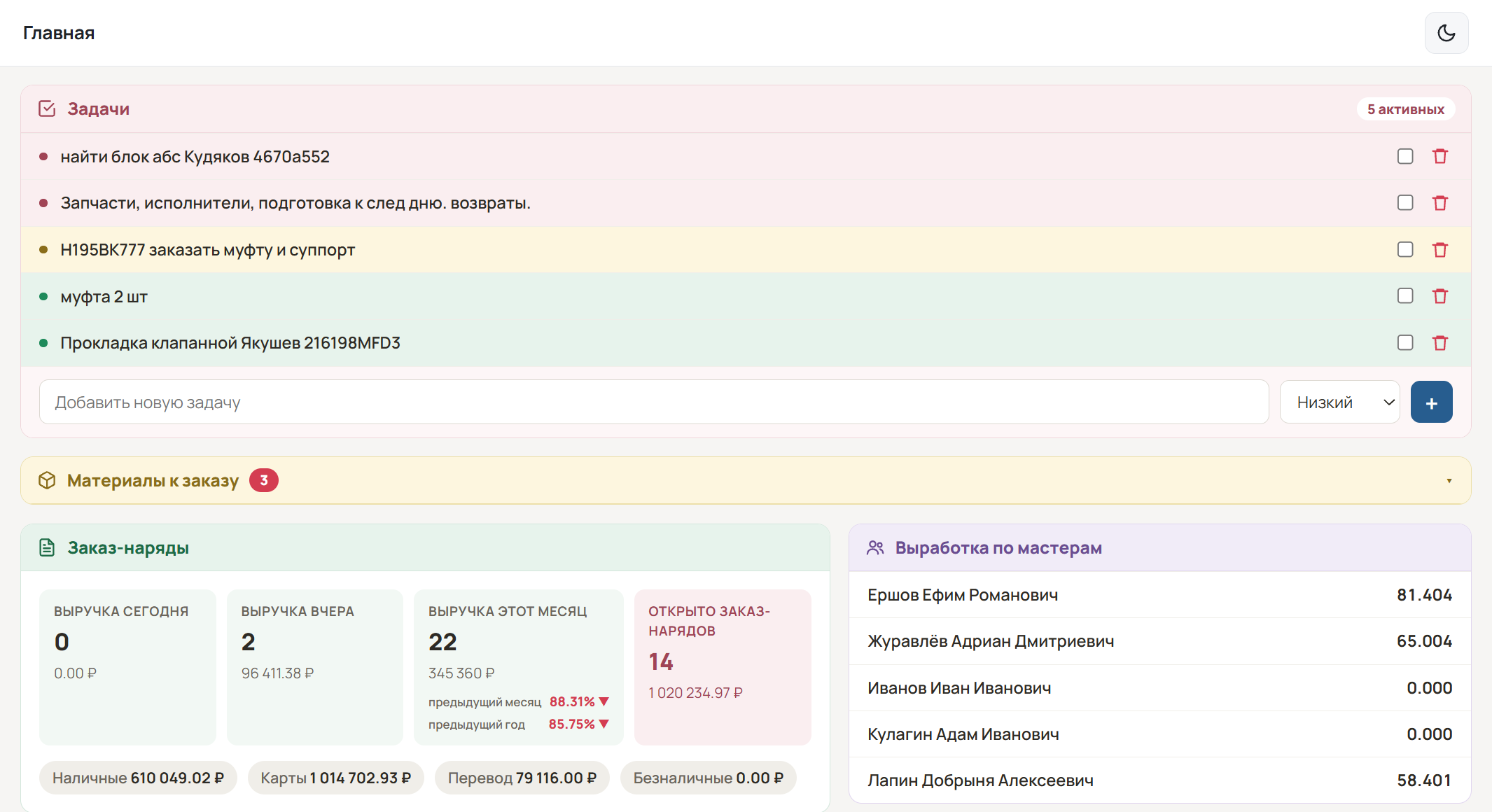Click the Задачи checklist icon
This screenshot has width=1492, height=812.
(47, 108)
